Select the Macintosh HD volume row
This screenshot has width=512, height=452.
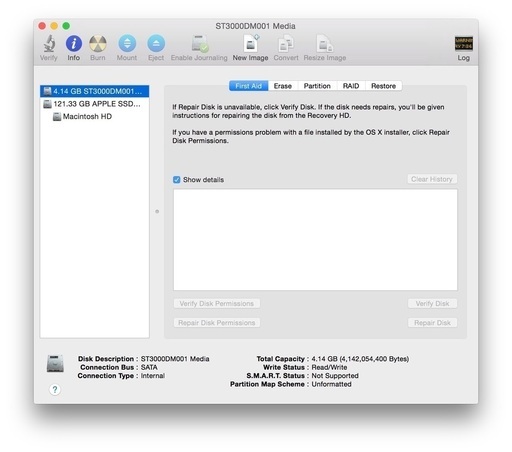(95, 117)
